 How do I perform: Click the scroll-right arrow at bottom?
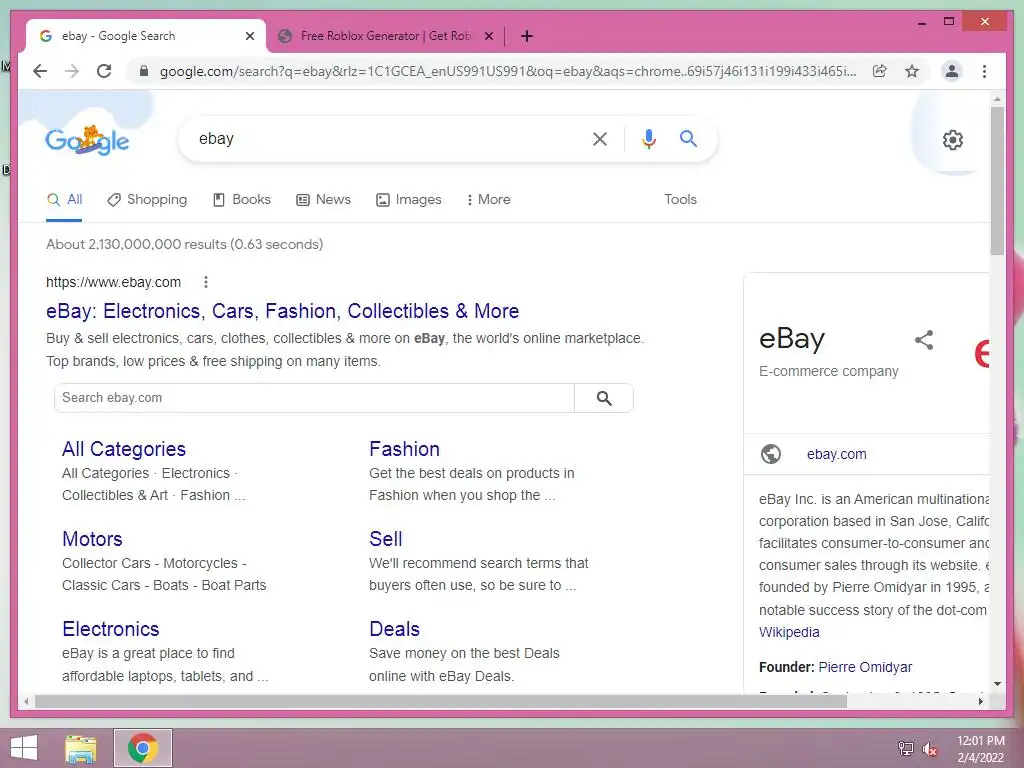(980, 701)
